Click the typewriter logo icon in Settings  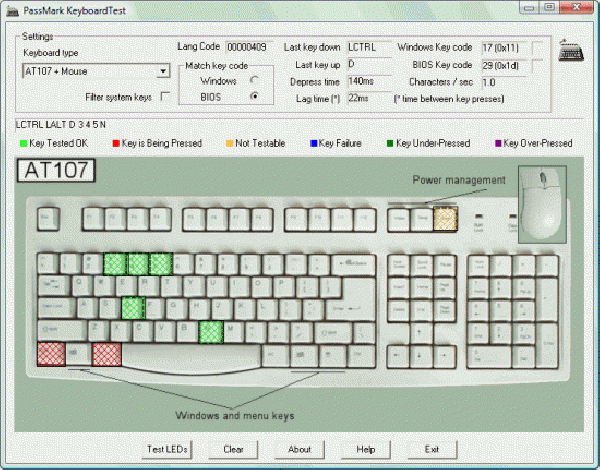[x=571, y=50]
